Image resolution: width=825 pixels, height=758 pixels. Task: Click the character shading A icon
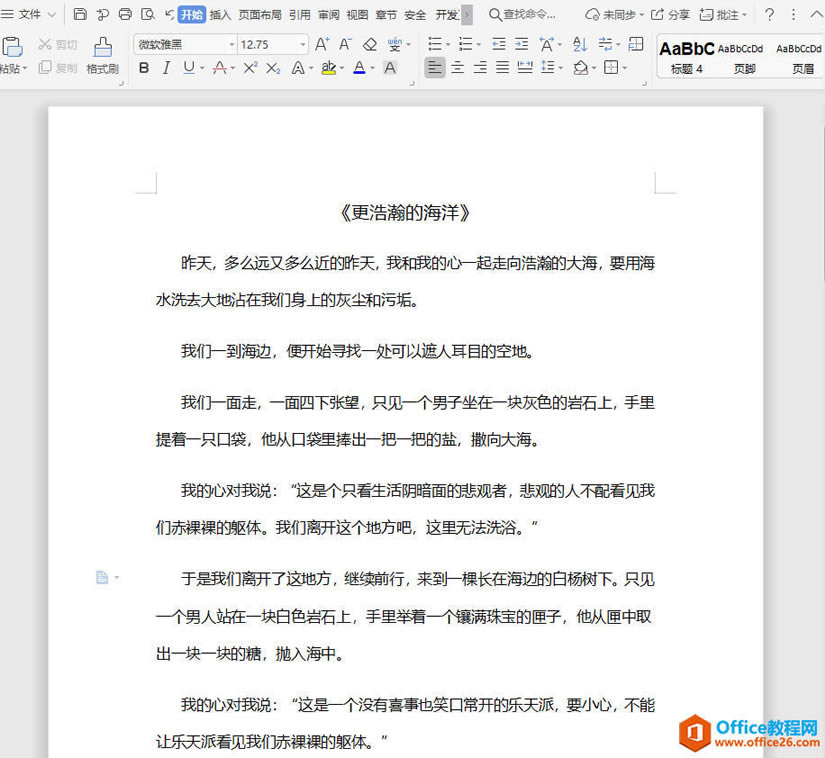coord(390,68)
